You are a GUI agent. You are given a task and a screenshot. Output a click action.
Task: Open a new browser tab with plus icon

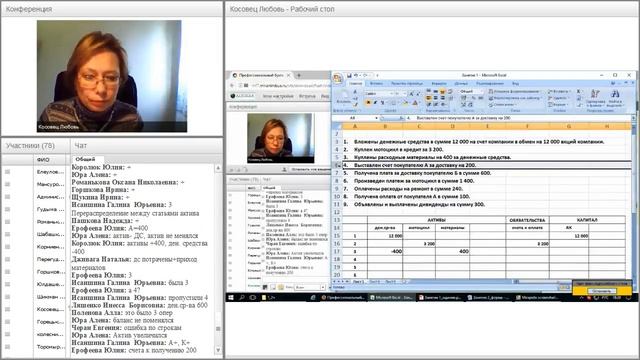pyautogui.click(x=299, y=76)
